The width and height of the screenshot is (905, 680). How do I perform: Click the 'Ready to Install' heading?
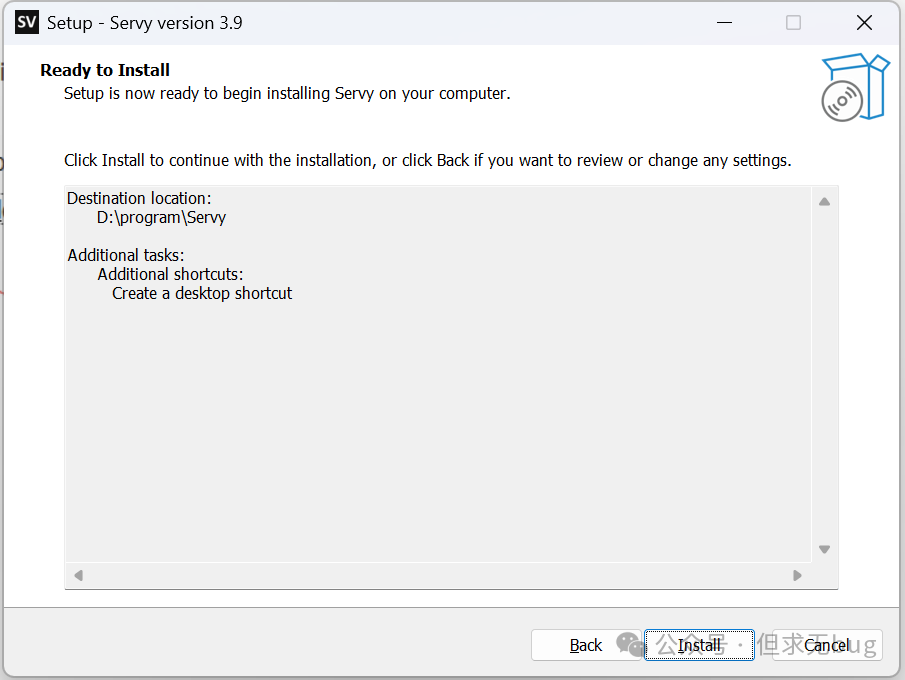(105, 70)
